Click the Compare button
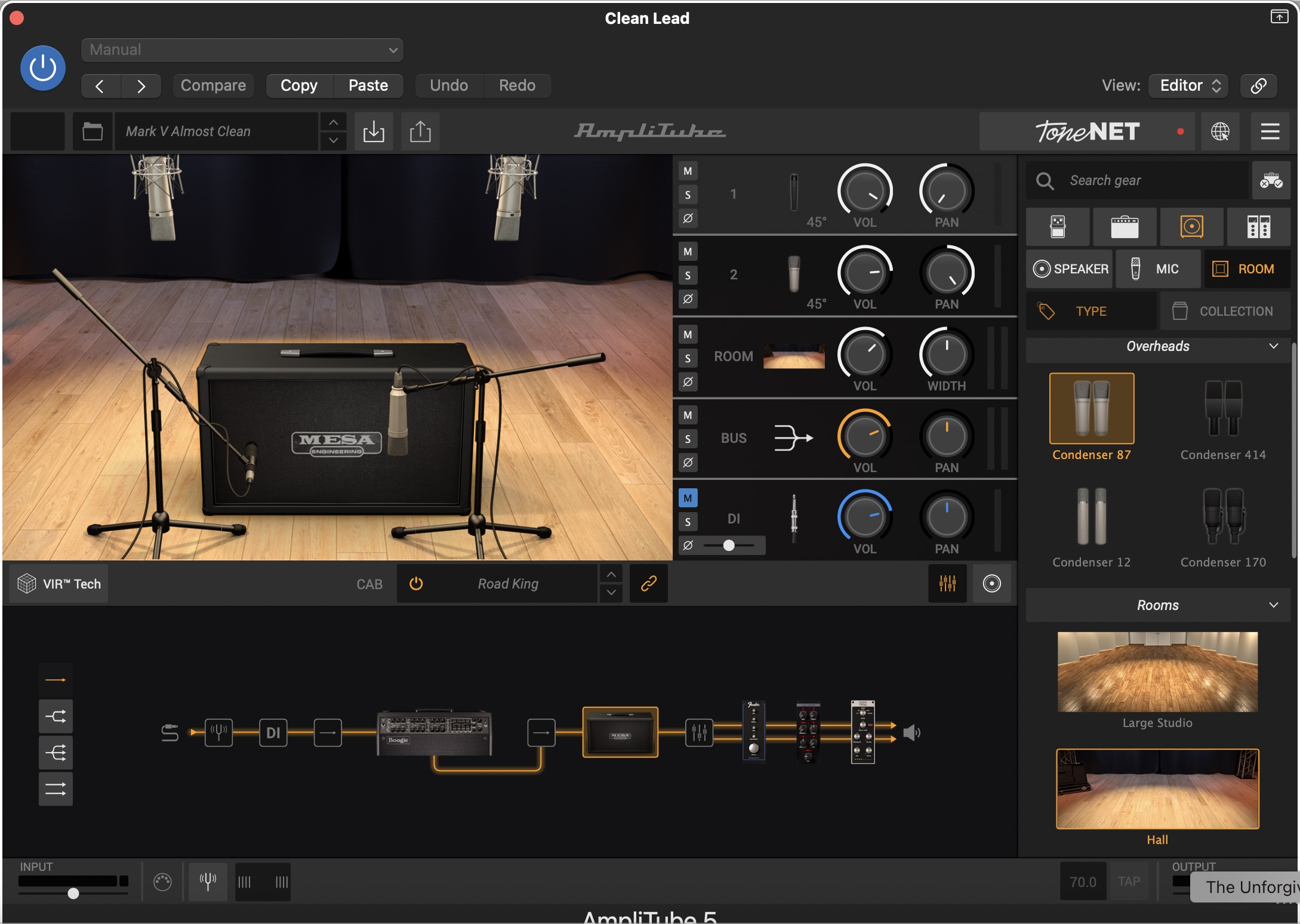 [213, 86]
